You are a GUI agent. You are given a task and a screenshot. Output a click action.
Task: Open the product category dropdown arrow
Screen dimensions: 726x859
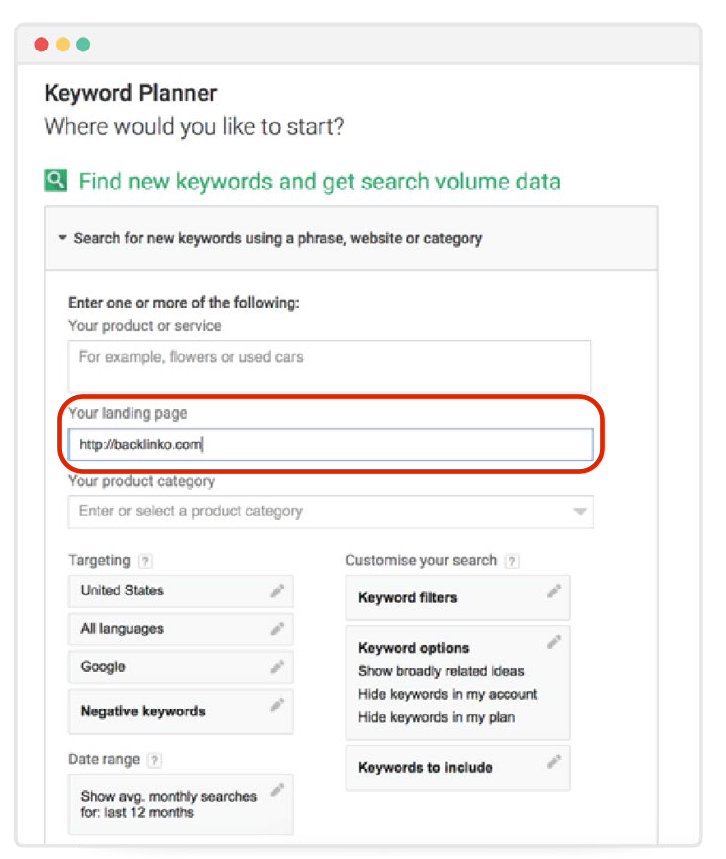tap(580, 512)
